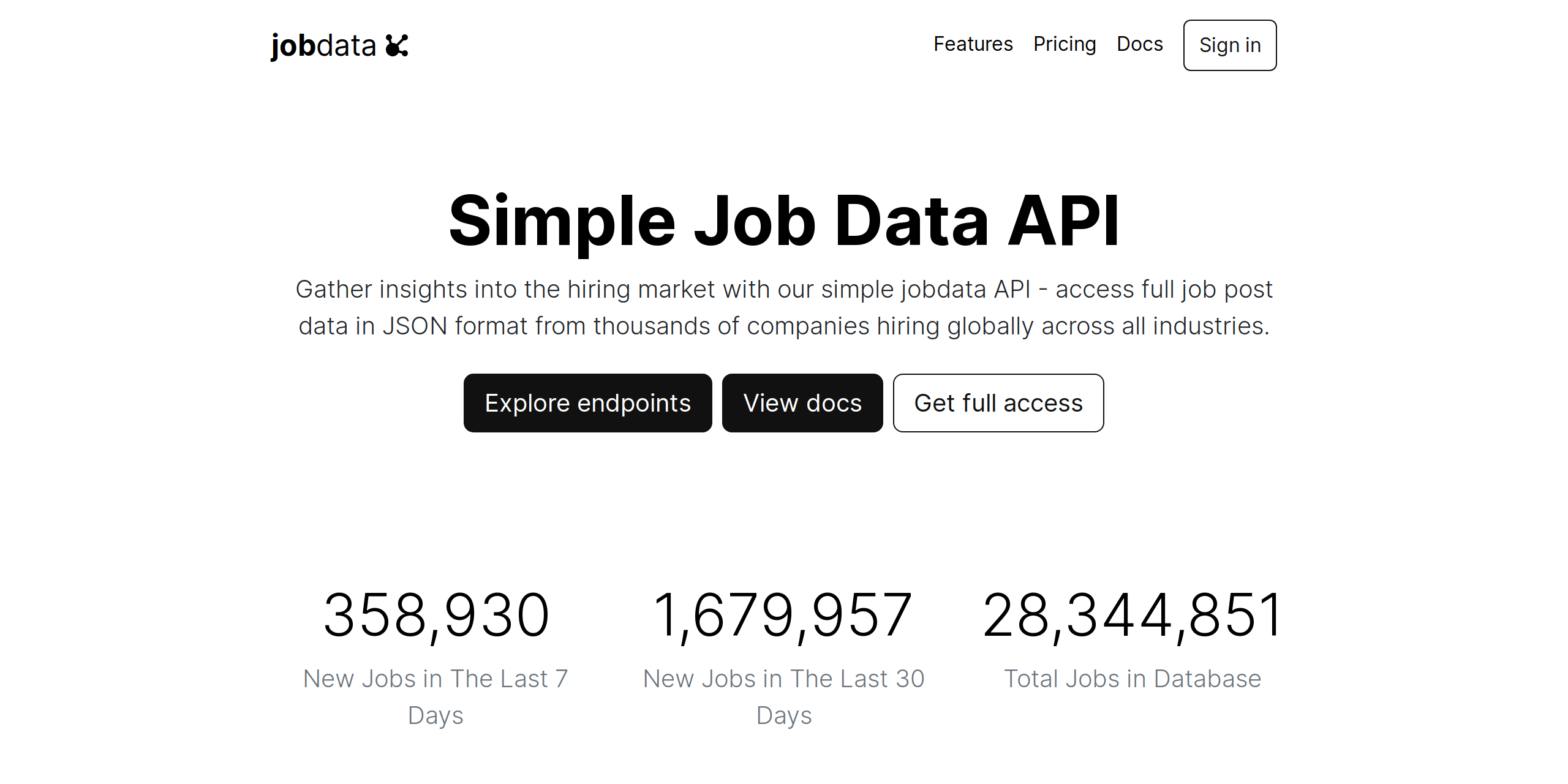Select the Simple Job Data API headline

(784, 222)
